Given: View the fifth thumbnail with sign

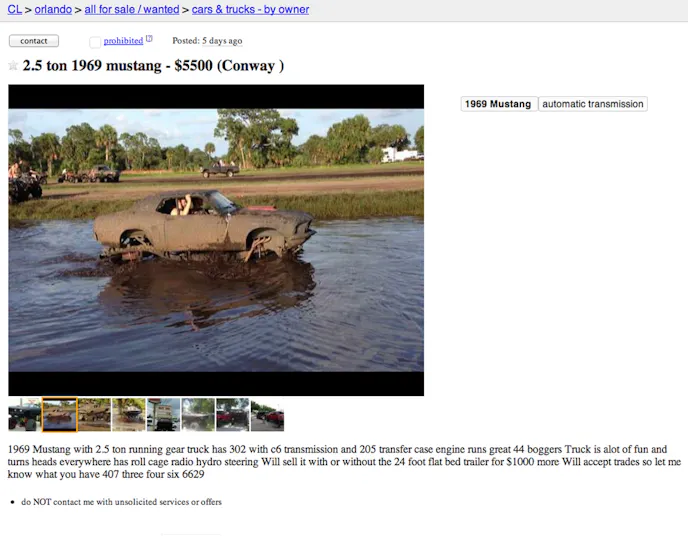Looking at the screenshot, I should tap(163, 415).
